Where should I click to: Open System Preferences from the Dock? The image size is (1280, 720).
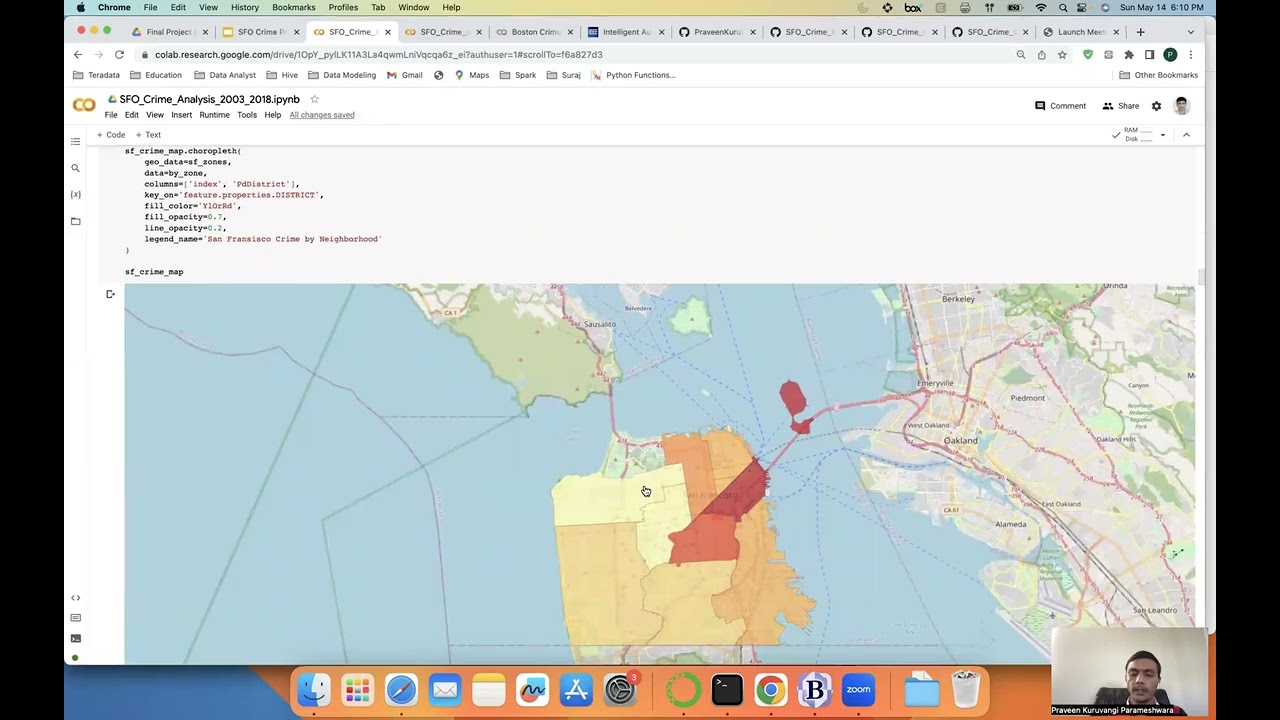[620, 690]
